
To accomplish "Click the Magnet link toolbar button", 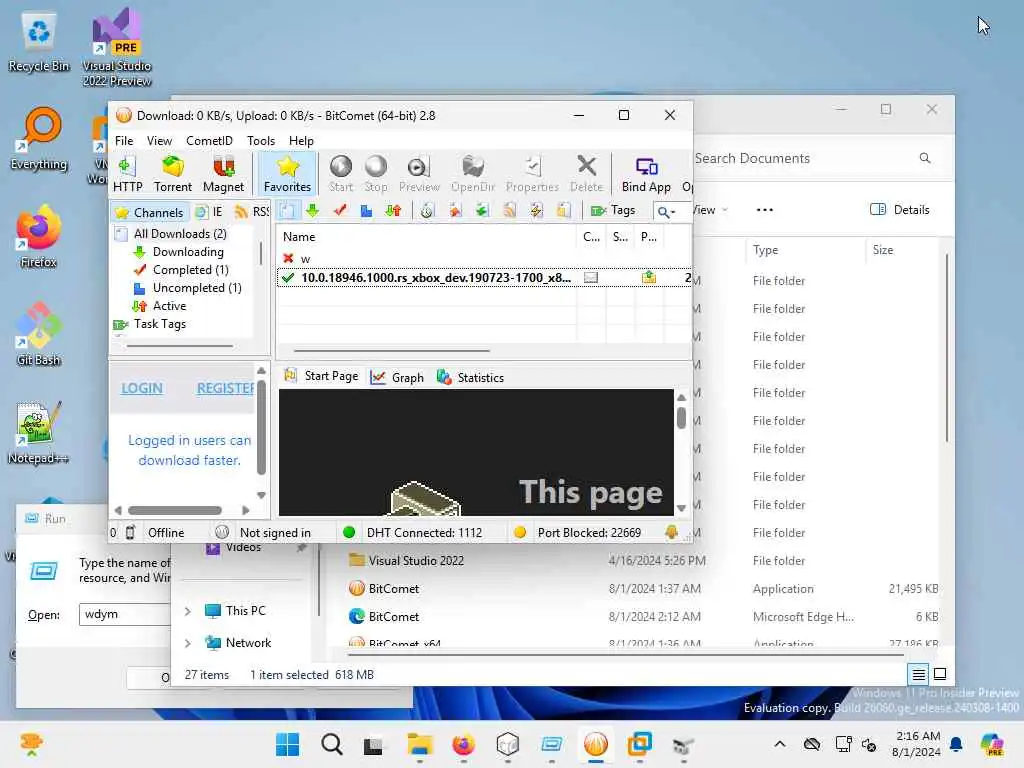I will click(x=223, y=174).
